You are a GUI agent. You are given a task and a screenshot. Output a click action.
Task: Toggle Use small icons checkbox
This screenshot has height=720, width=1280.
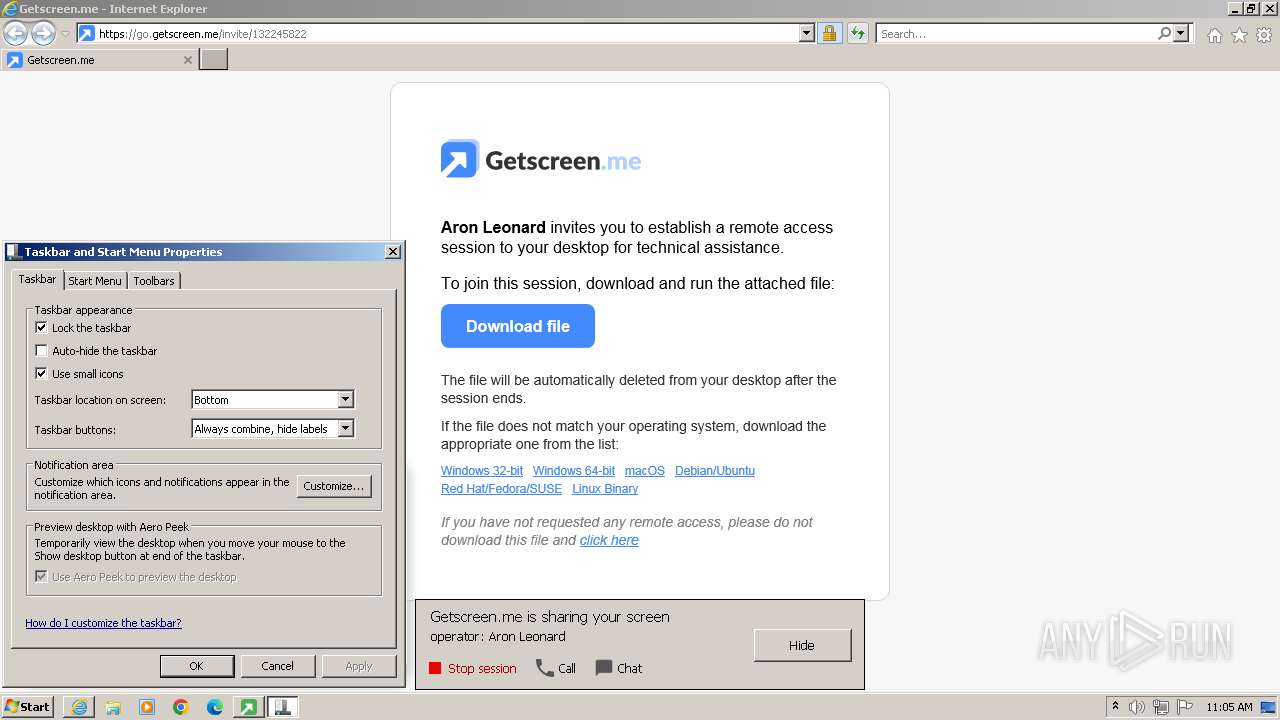point(41,373)
